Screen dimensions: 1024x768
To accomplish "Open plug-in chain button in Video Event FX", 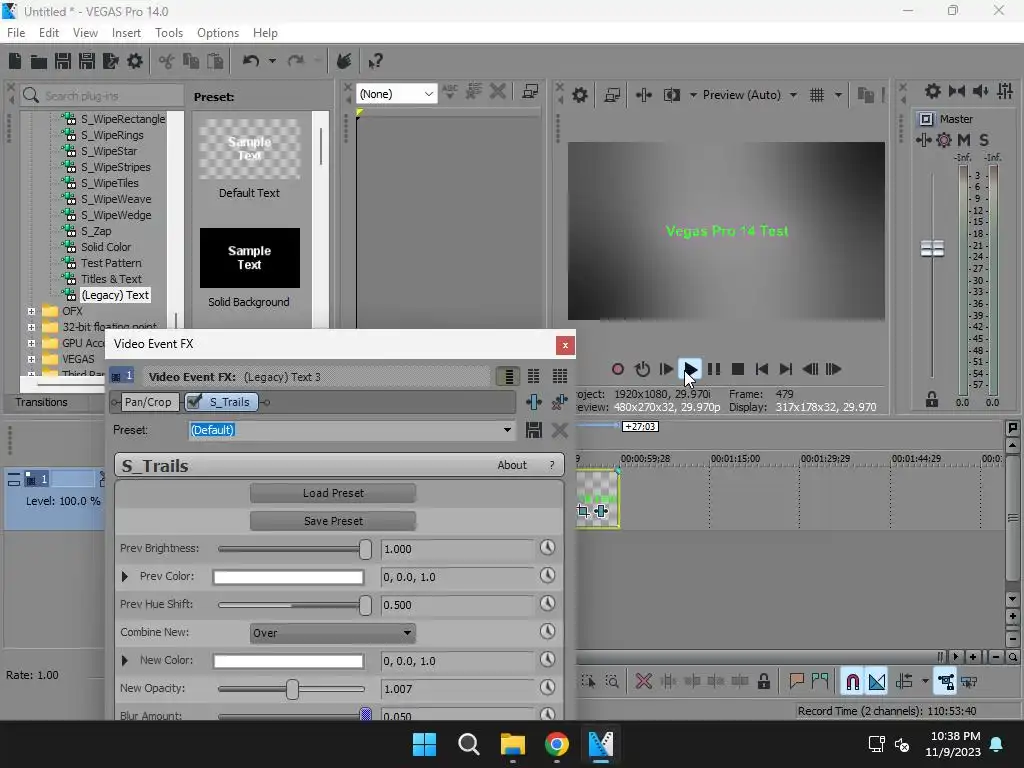I will coord(534,402).
